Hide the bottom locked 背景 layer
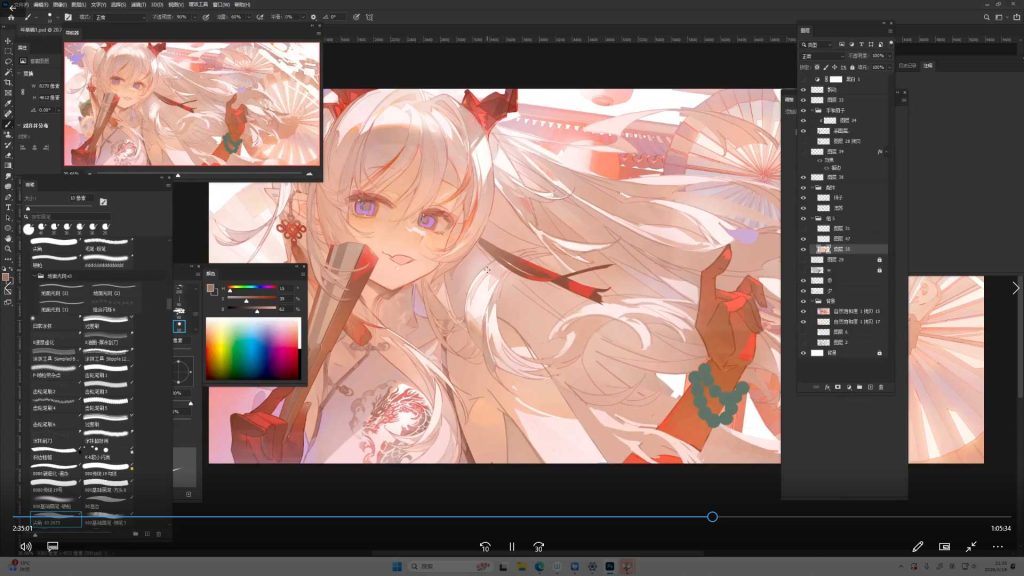 [803, 353]
